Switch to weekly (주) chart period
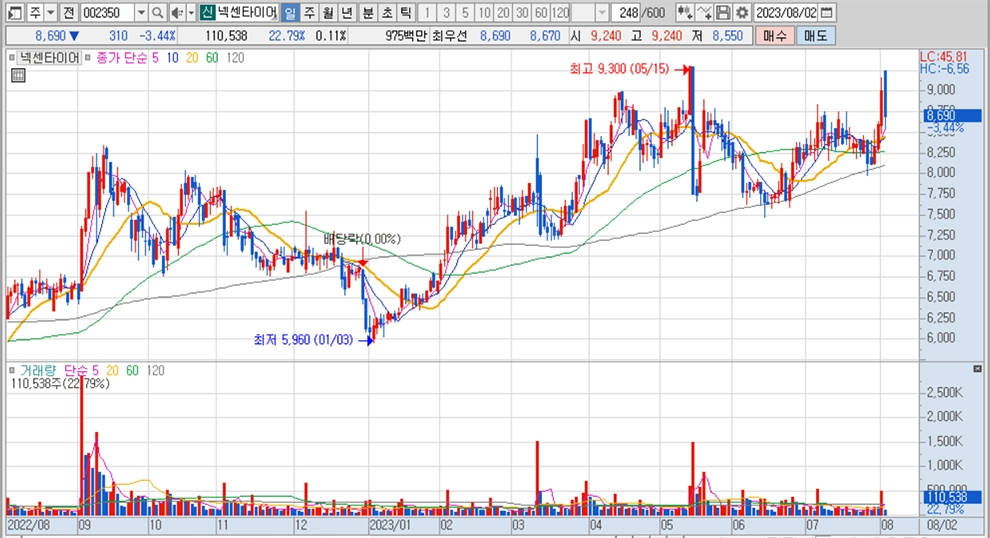Screen dimensions: 990x538 tap(308, 13)
